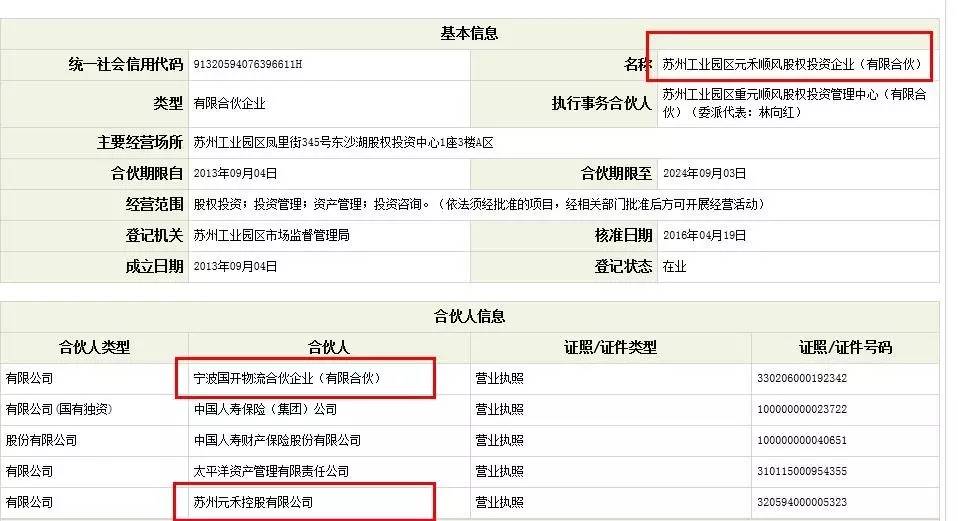Click the name 苏州工业园区元禾顺风股权投资企业（有限合伙）

tap(792, 64)
